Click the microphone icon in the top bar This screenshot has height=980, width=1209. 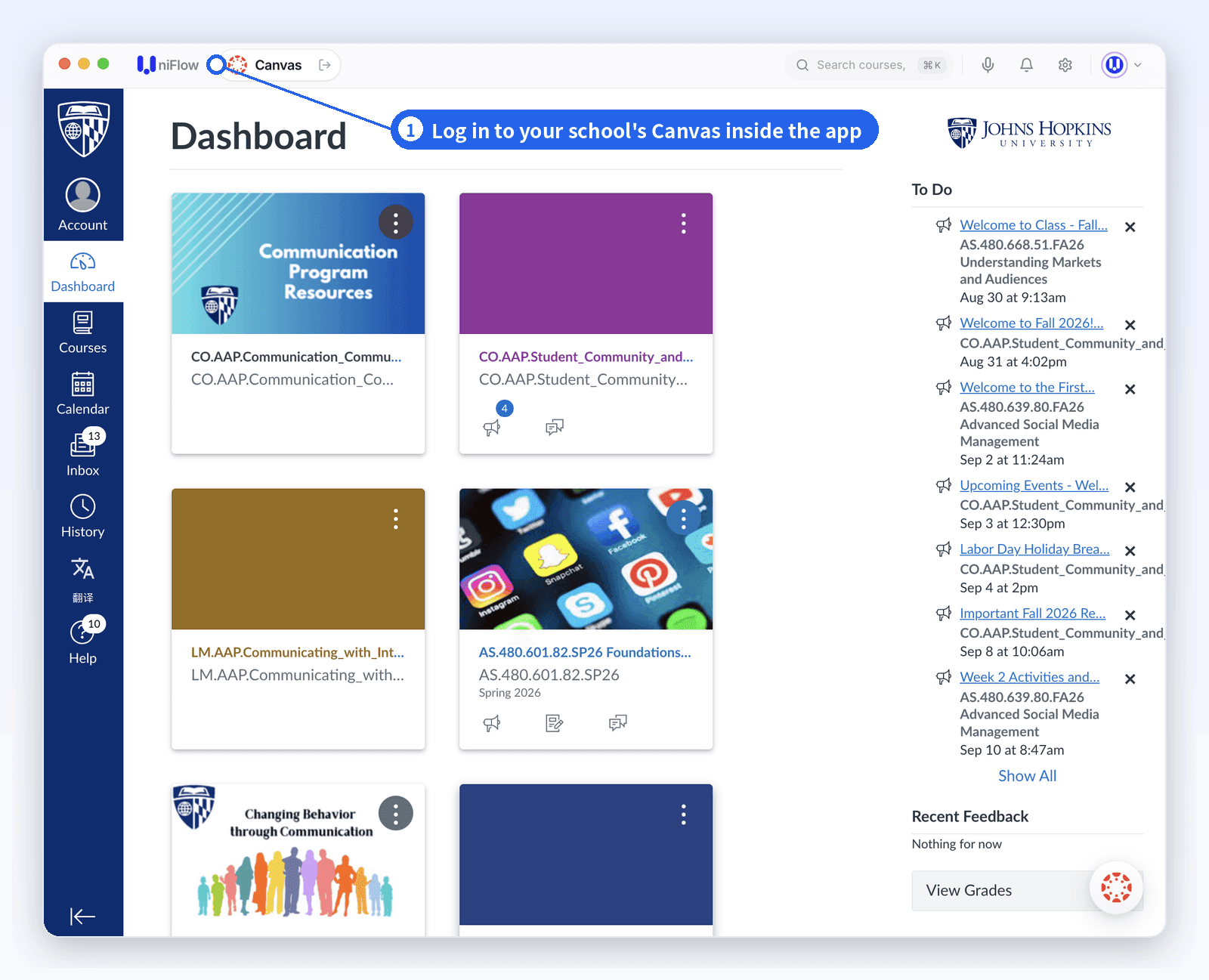[x=988, y=65]
